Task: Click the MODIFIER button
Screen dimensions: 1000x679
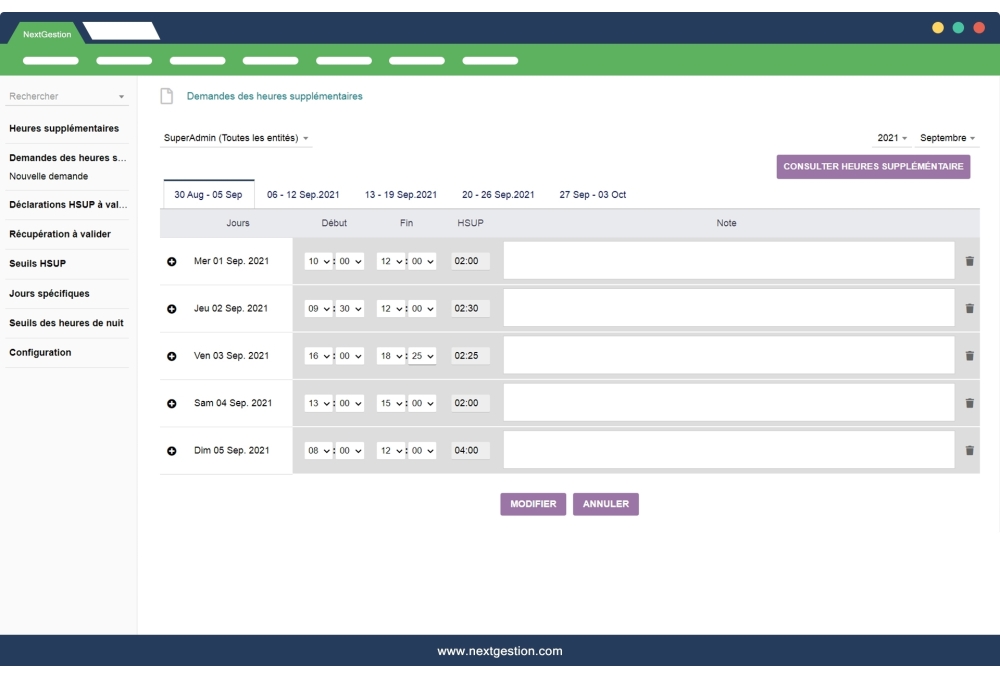Action: click(x=535, y=504)
